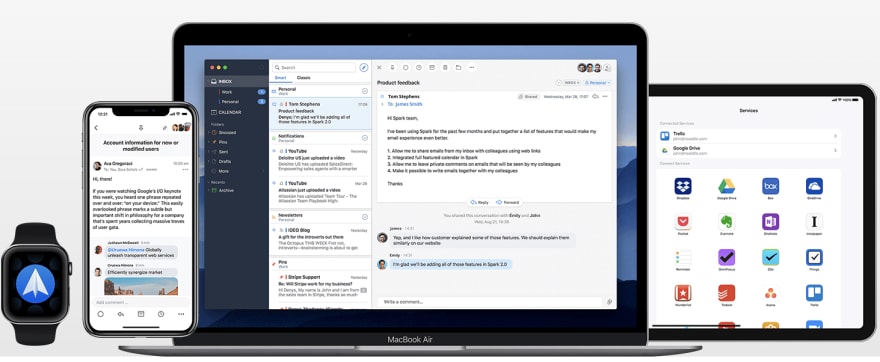
Task: Click the mark-as-read circle icon in toolbar
Action: [x=405, y=67]
